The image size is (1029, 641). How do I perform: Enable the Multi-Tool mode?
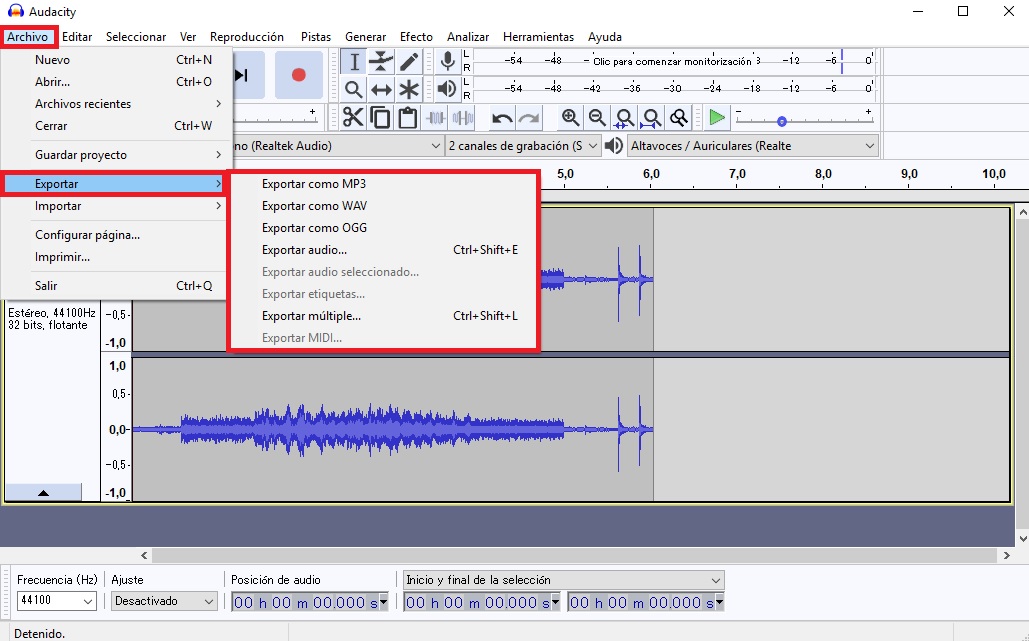point(408,90)
